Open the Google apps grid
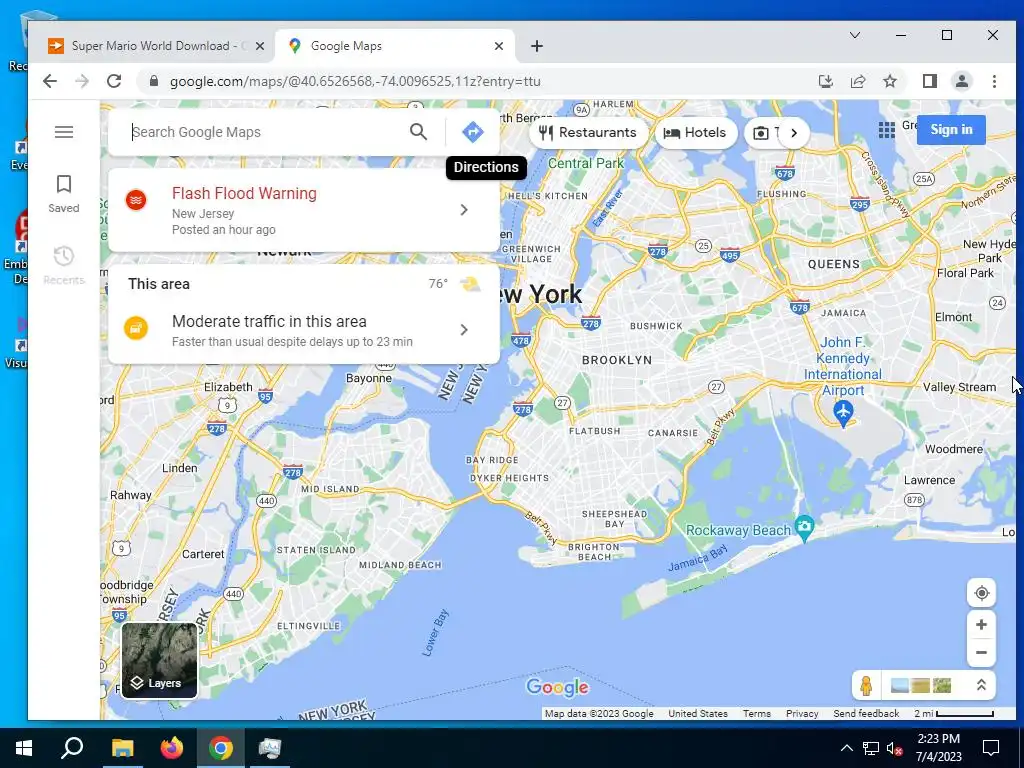Screen dimensions: 1024x768 [x=886, y=130]
